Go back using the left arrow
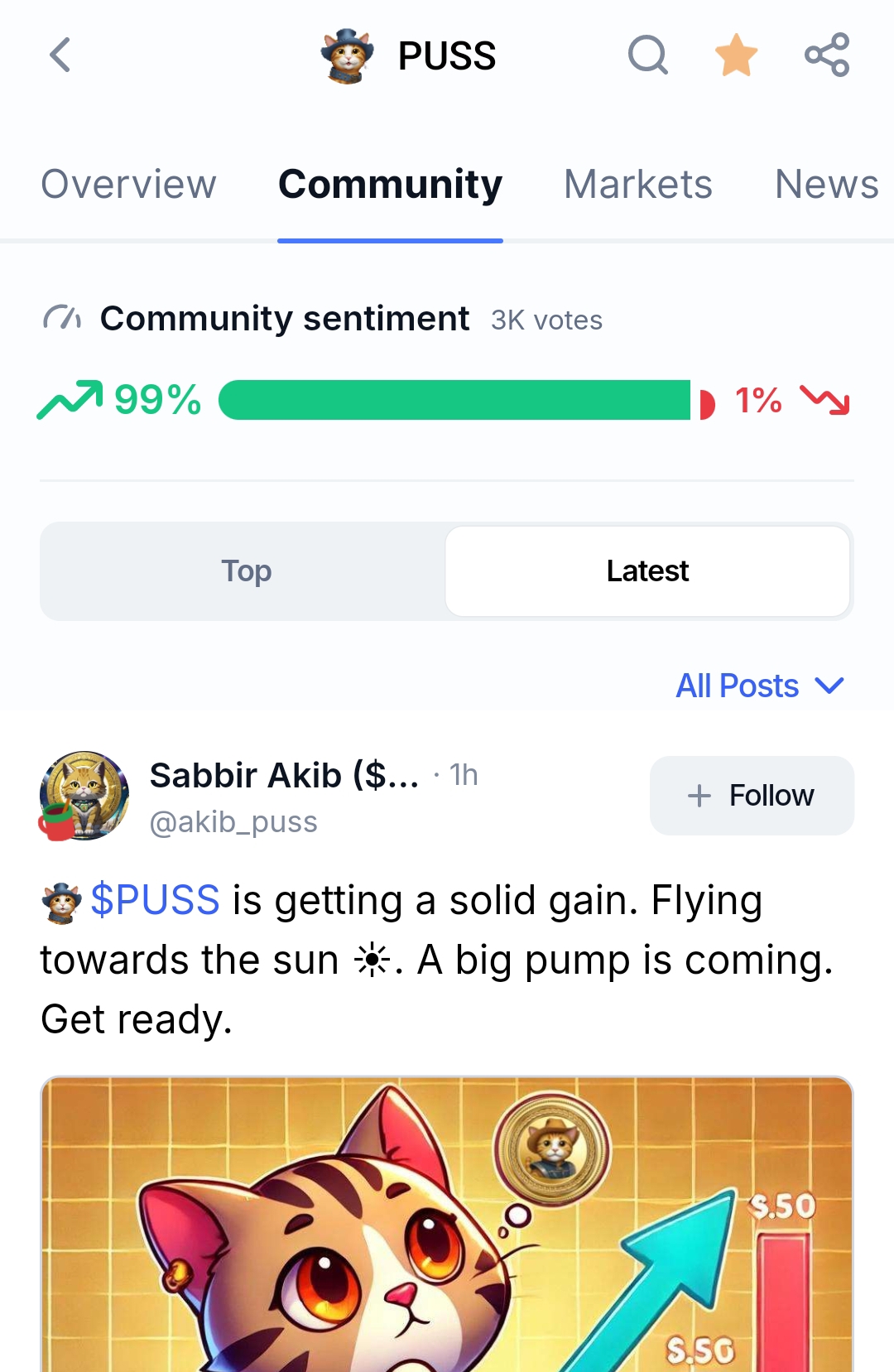Screen dimensions: 894x1372 (60, 55)
